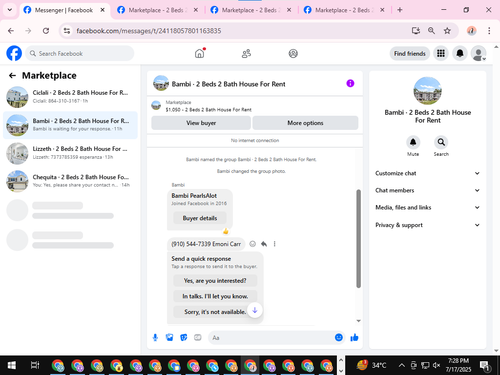Click taskbar volume muted icon

(x=436, y=365)
